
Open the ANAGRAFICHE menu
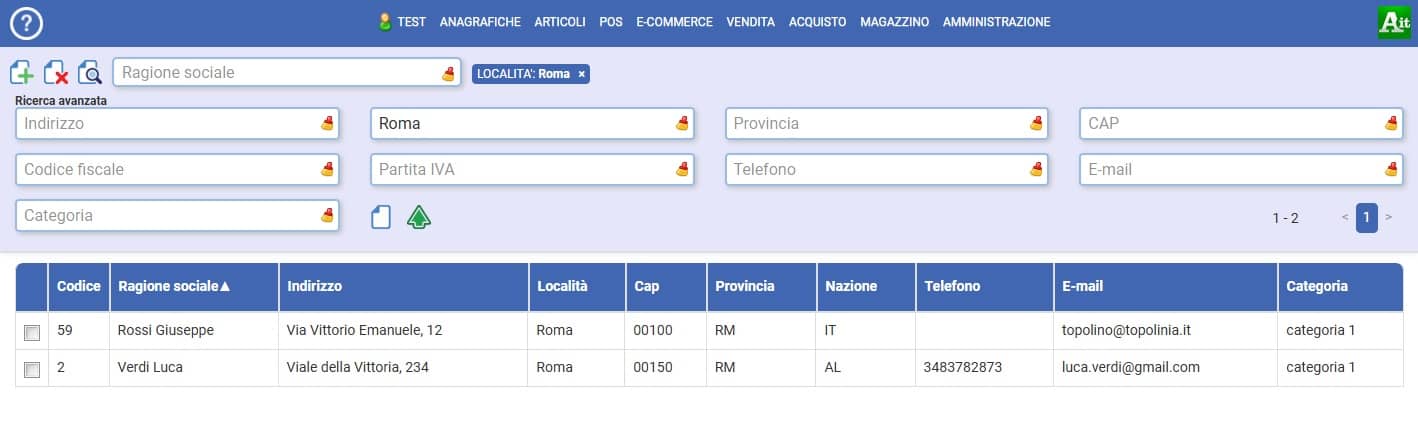click(480, 21)
